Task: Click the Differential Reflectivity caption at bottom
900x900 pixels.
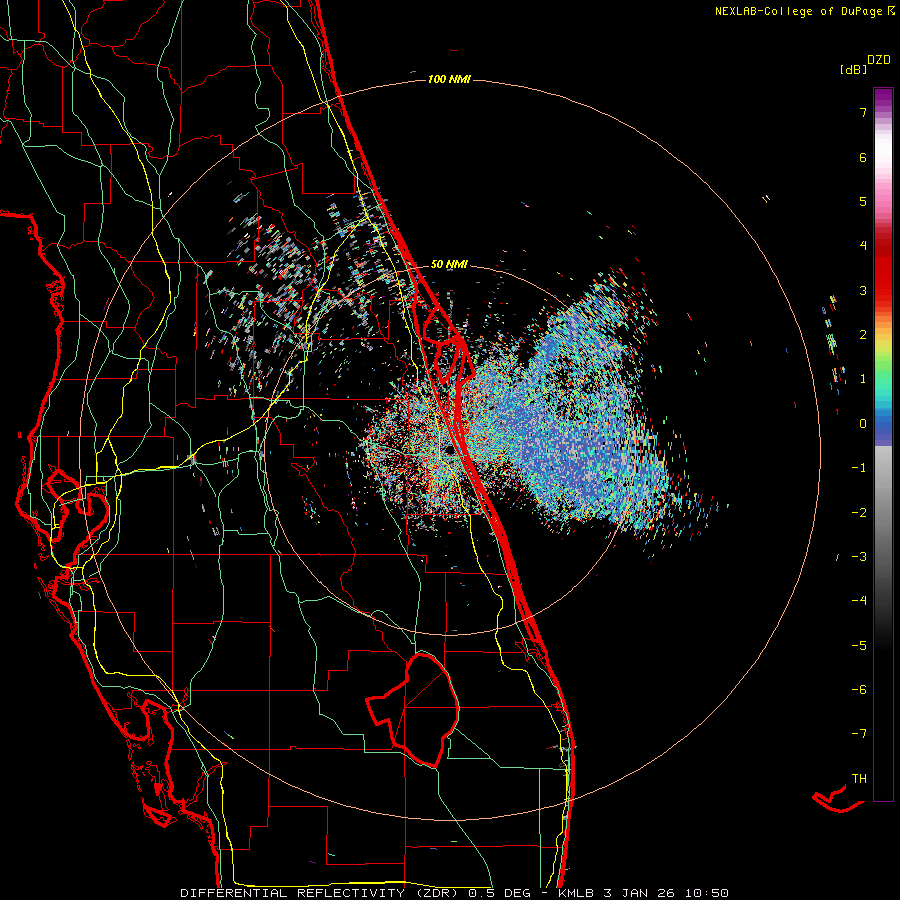Action: coord(454,893)
